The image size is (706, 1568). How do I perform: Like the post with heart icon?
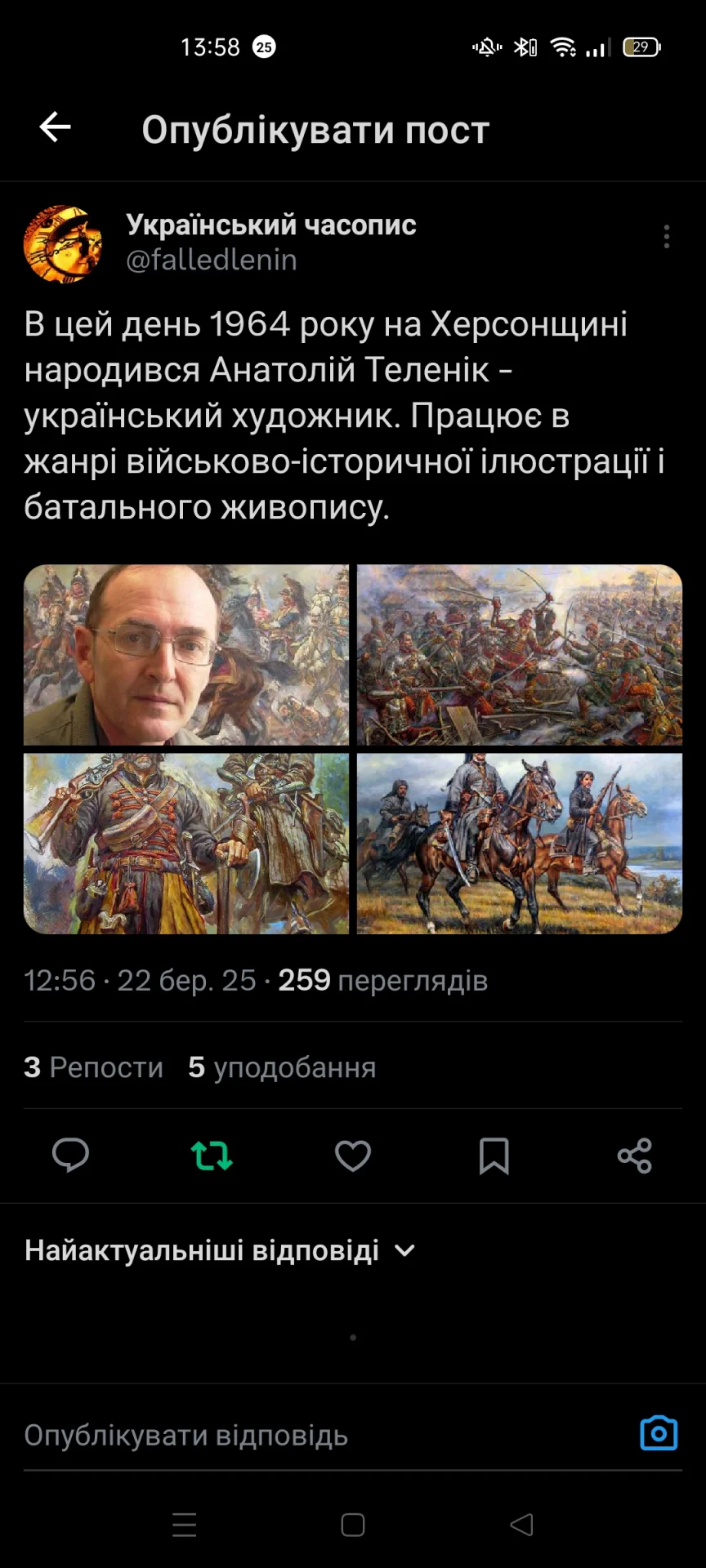(x=353, y=1156)
